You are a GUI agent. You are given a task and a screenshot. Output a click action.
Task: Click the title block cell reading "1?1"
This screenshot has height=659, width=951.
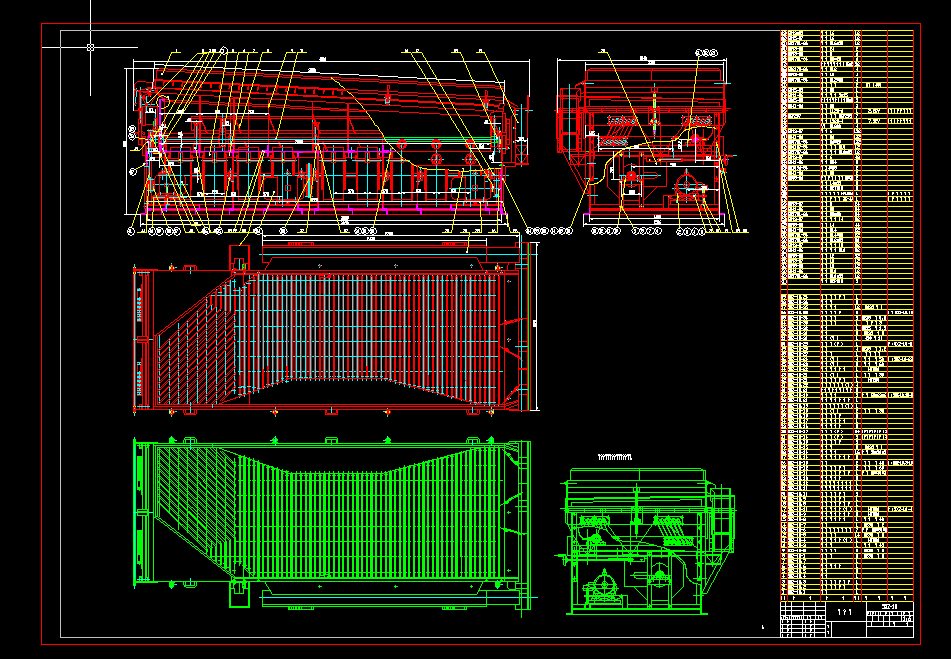coord(845,612)
